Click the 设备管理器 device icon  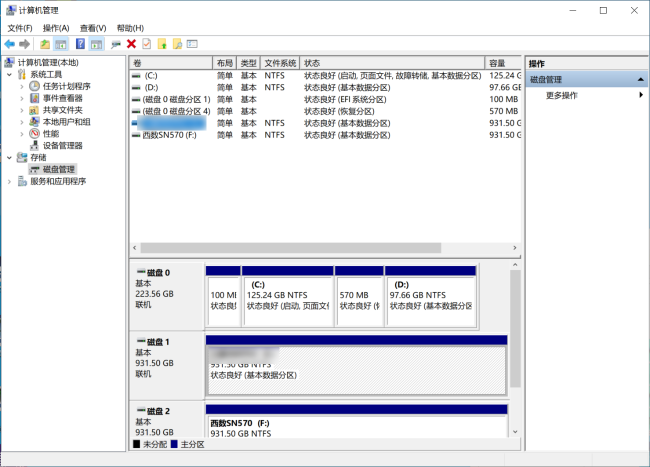34,145
